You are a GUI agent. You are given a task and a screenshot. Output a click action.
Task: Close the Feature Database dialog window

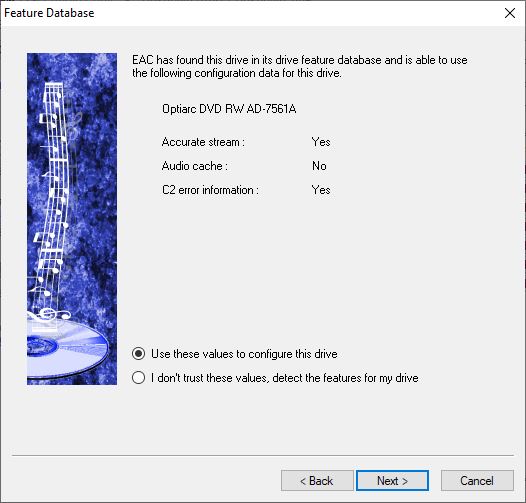pyautogui.click(x=510, y=13)
